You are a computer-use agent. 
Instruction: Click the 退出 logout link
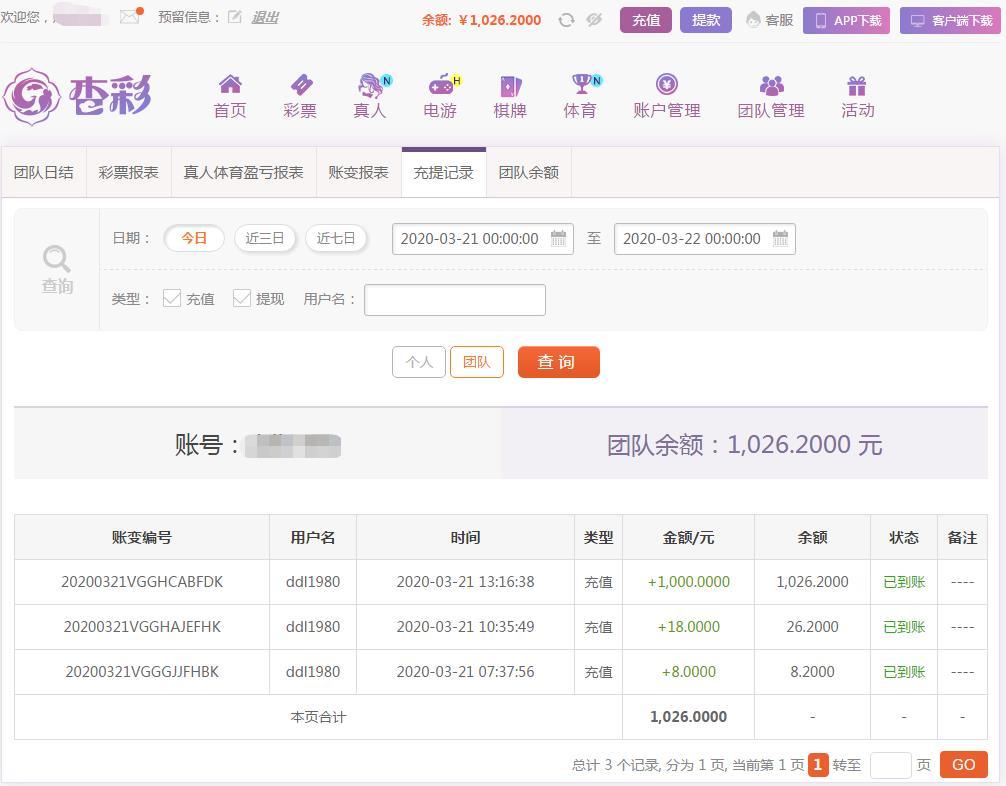(265, 18)
